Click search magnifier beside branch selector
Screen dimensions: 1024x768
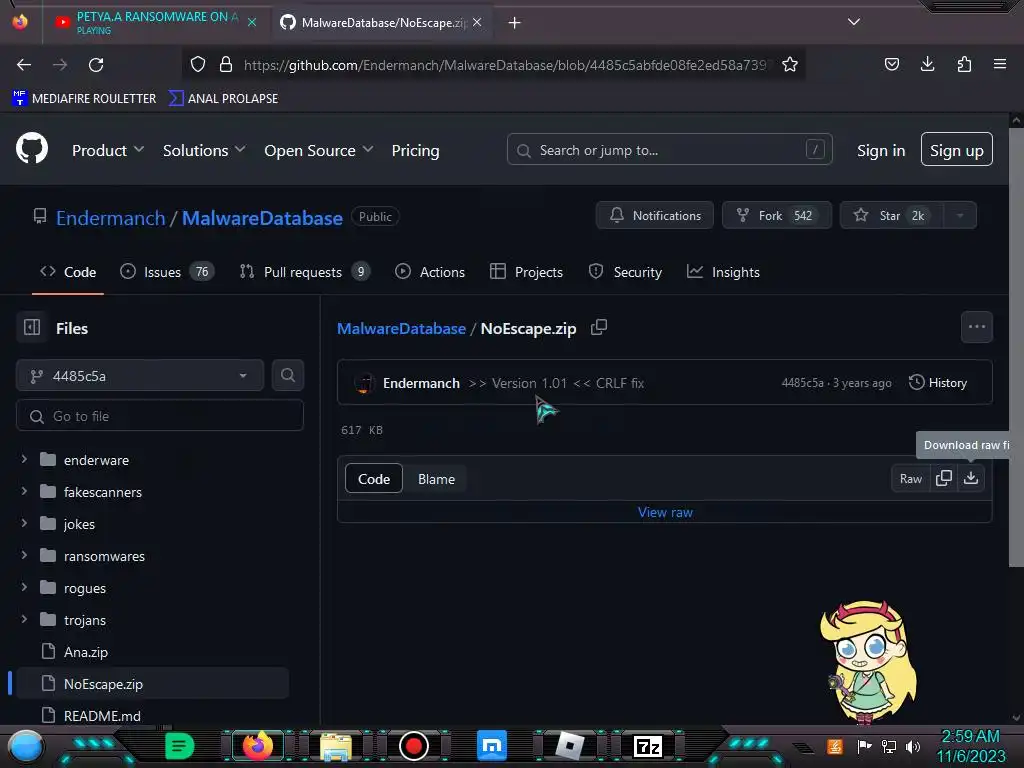pos(288,376)
